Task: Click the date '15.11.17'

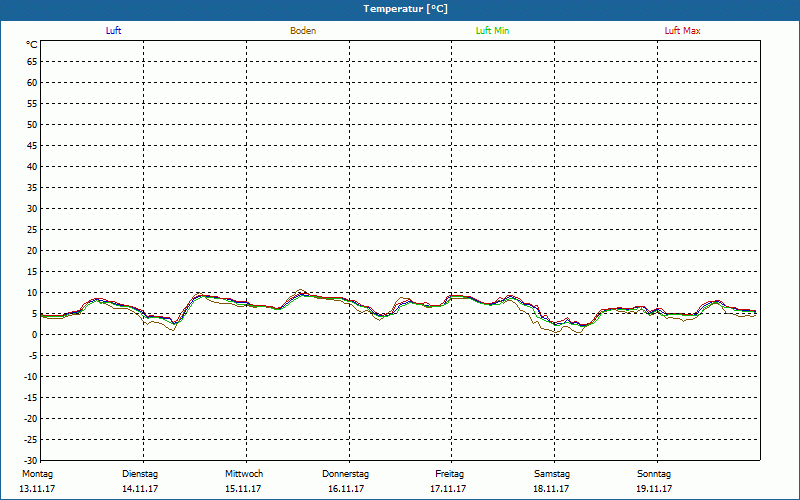Action: coord(243,489)
